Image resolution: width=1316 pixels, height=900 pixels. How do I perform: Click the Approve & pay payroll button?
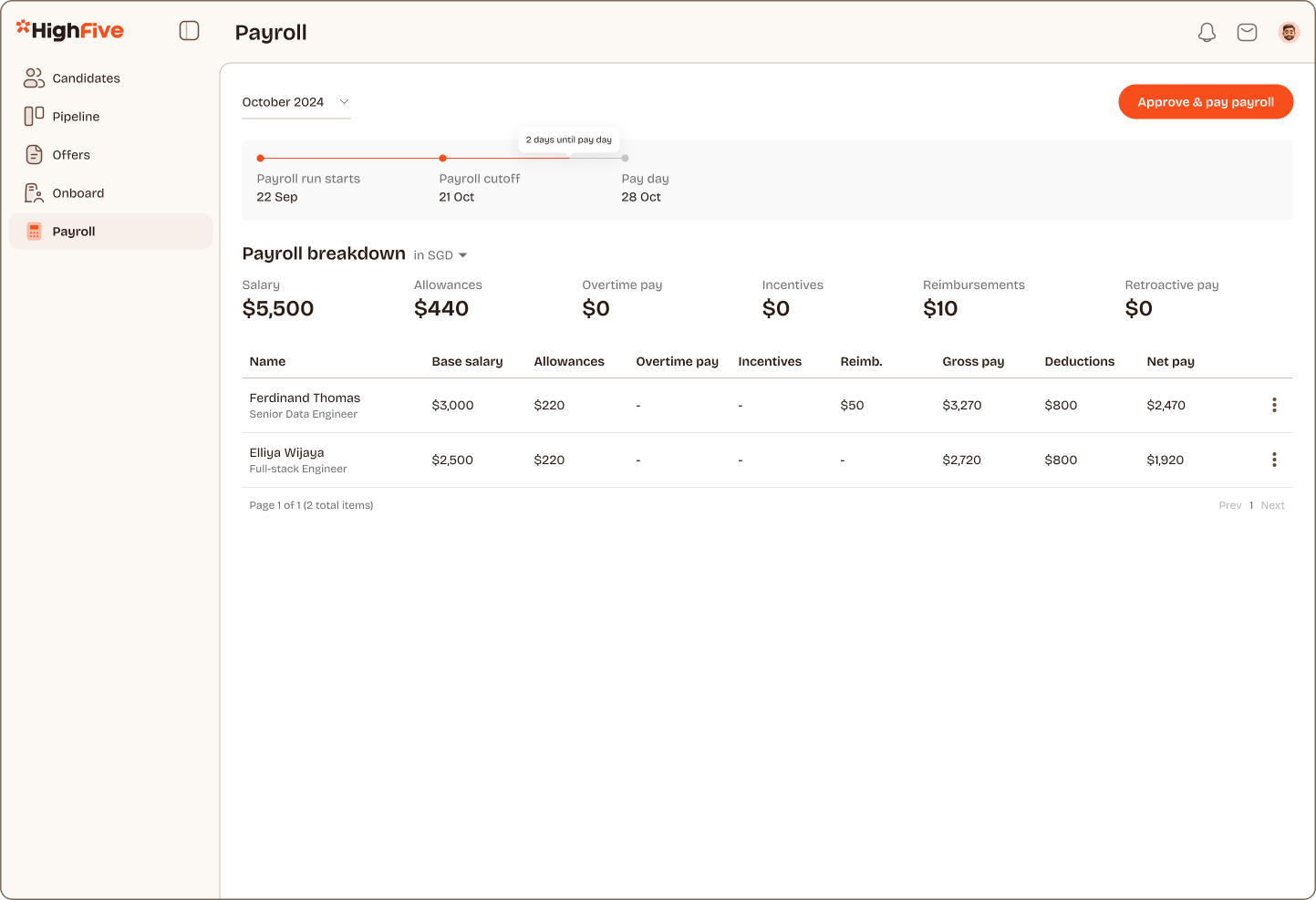(x=1206, y=101)
